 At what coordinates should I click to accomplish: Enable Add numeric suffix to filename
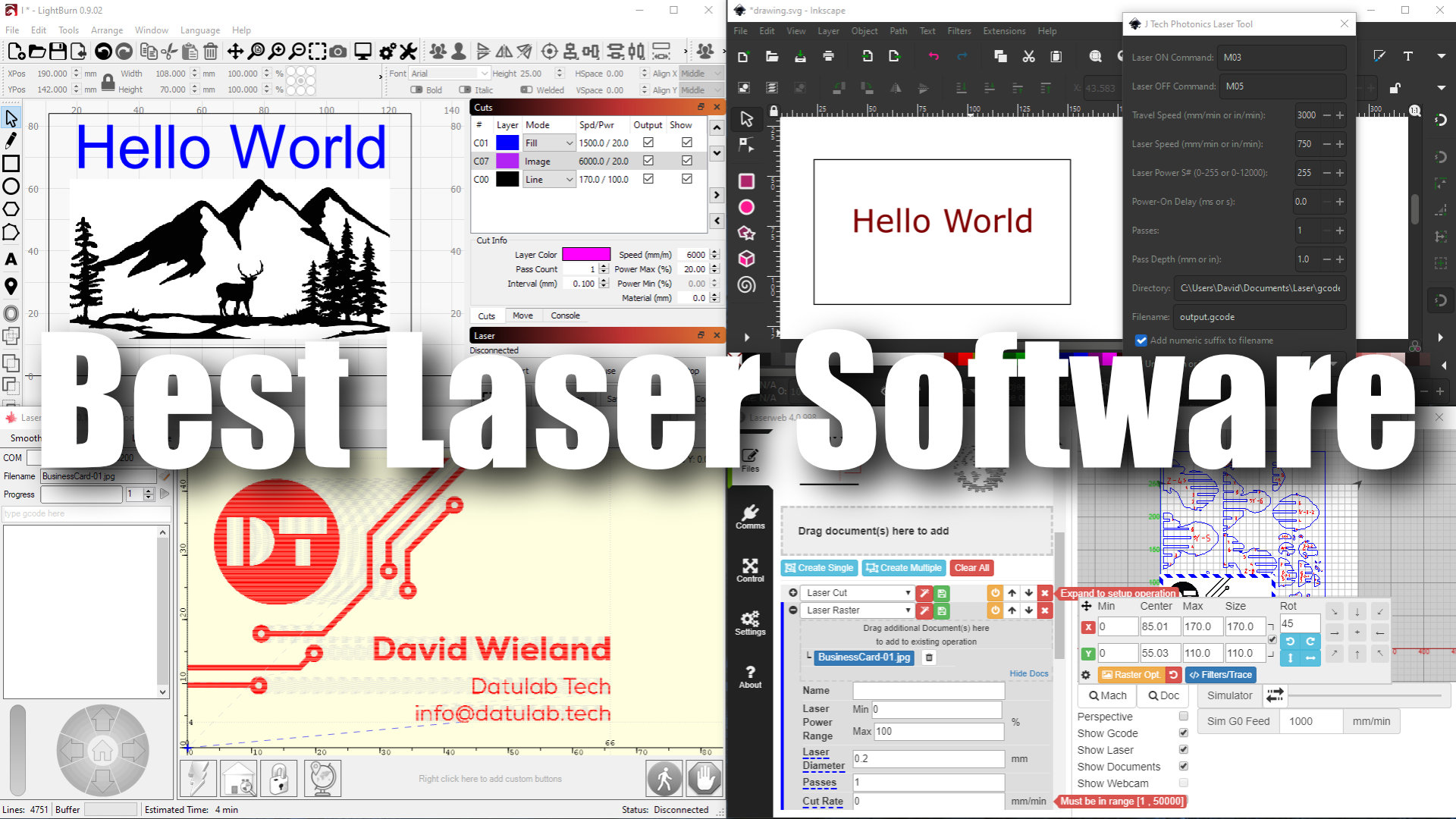(1139, 340)
